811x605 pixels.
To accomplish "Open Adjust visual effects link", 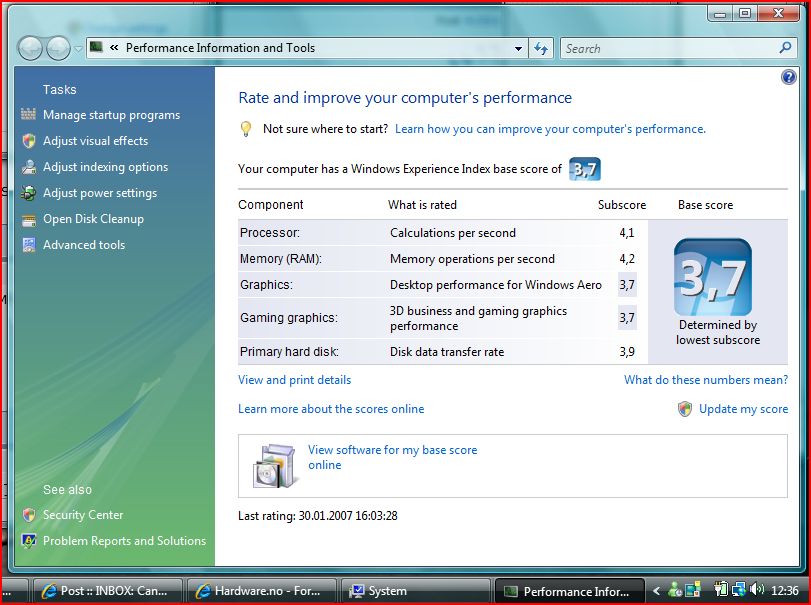I will click(x=95, y=141).
